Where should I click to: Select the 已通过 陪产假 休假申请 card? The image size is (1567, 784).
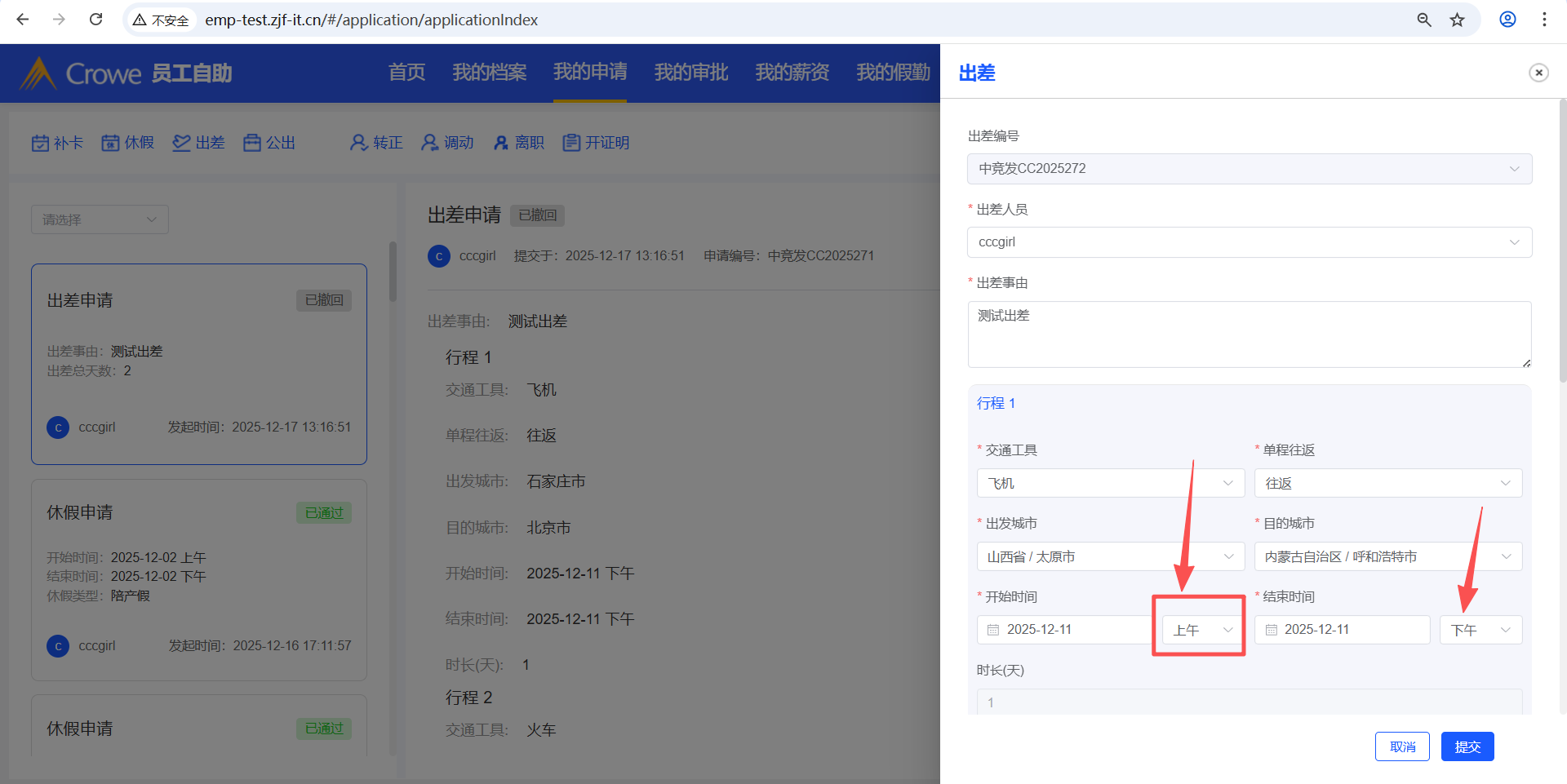pyautogui.click(x=198, y=579)
